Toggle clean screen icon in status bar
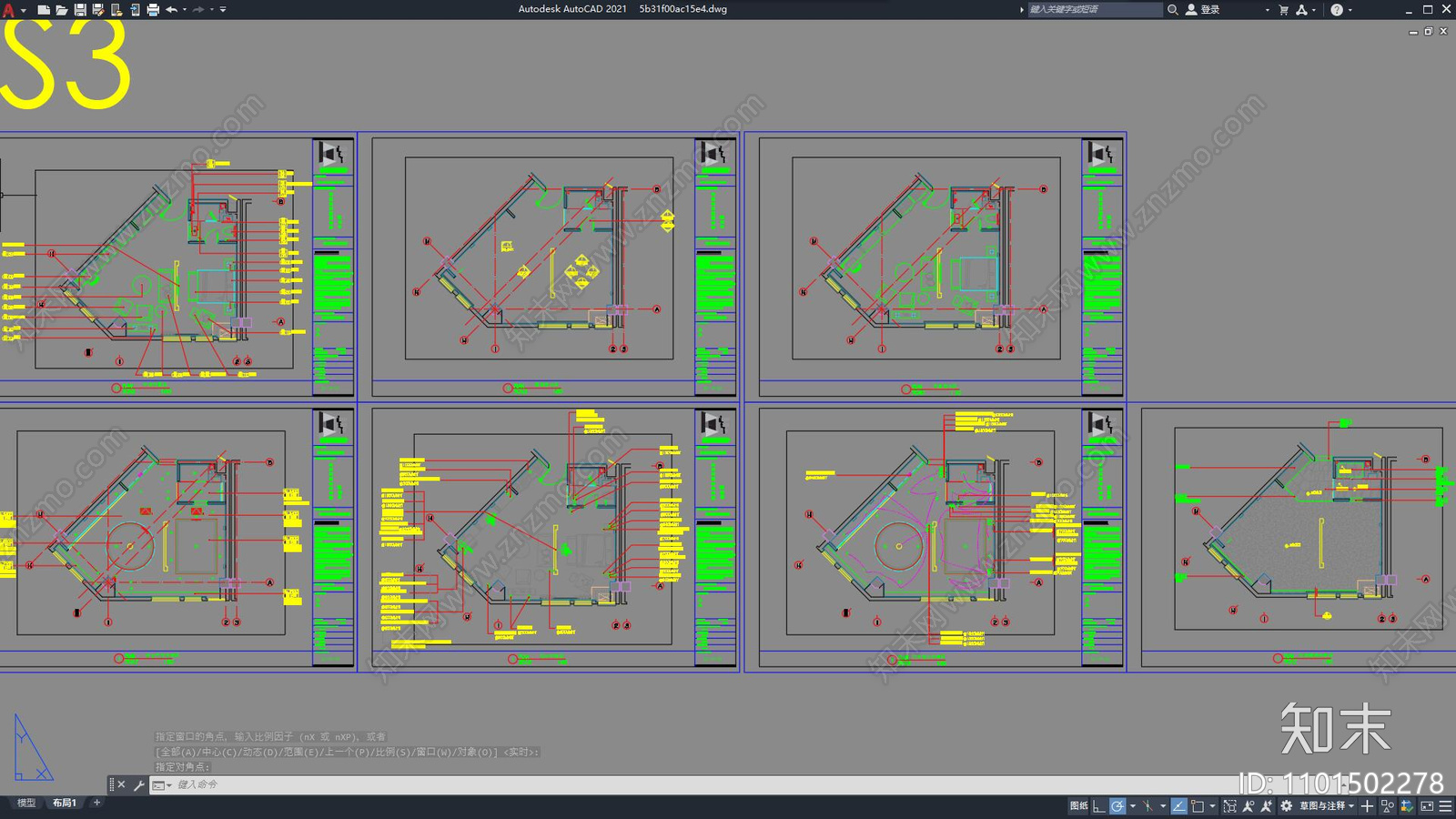The width and height of the screenshot is (1456, 819). (x=1427, y=806)
